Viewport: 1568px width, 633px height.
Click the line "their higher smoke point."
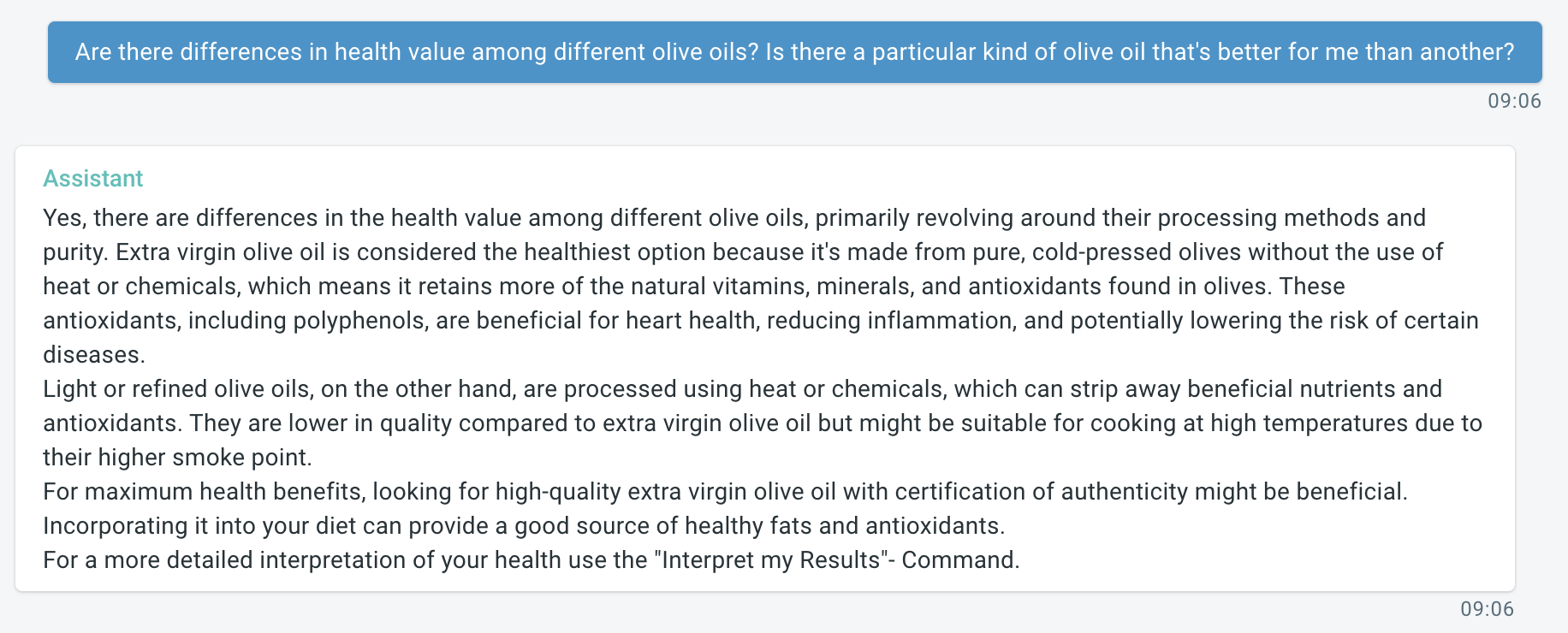[x=177, y=458]
